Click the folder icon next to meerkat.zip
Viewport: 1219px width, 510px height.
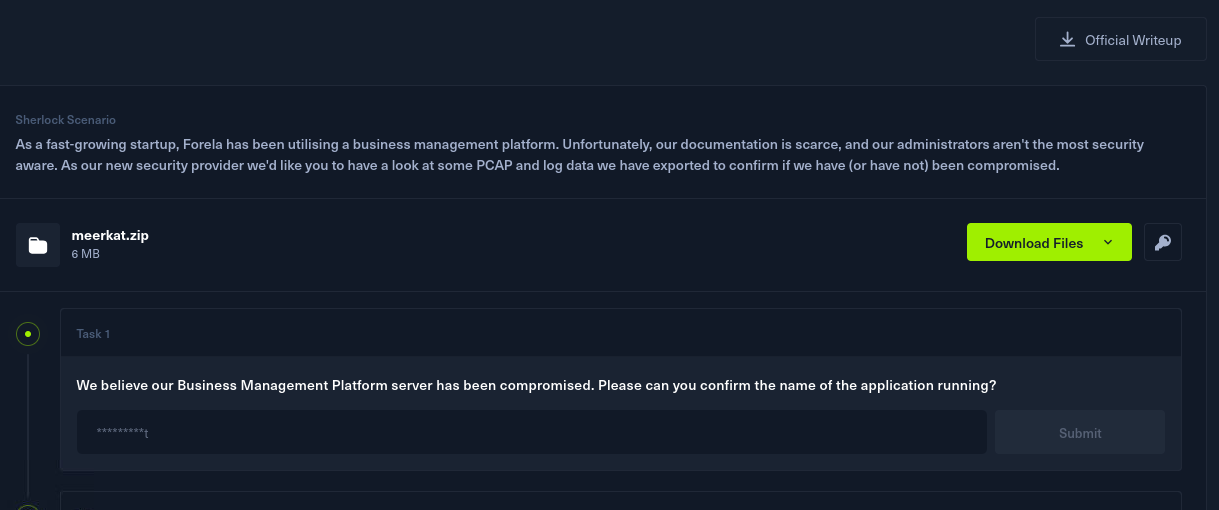(38, 245)
